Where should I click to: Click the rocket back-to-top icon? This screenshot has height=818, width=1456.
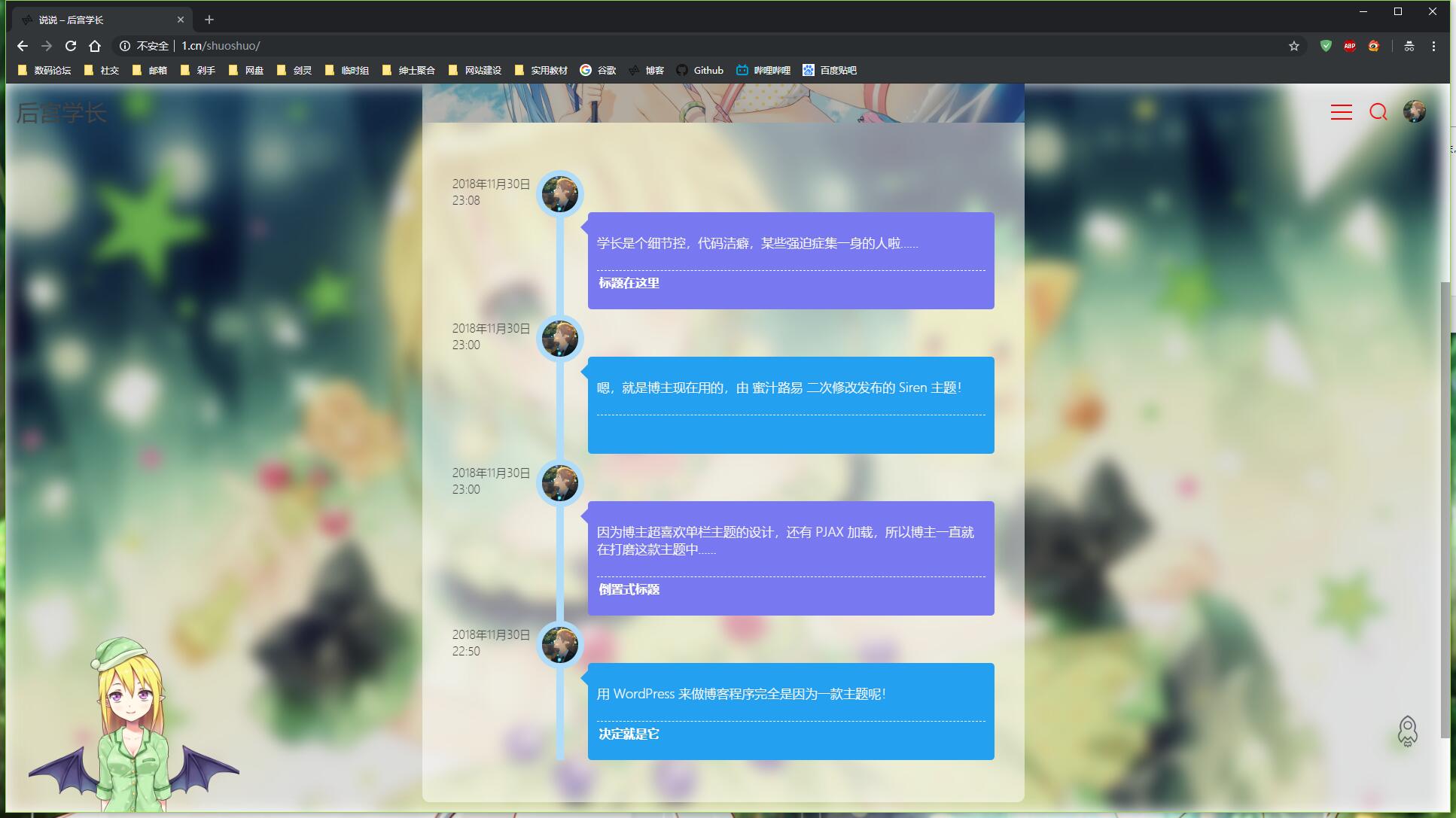click(1407, 731)
